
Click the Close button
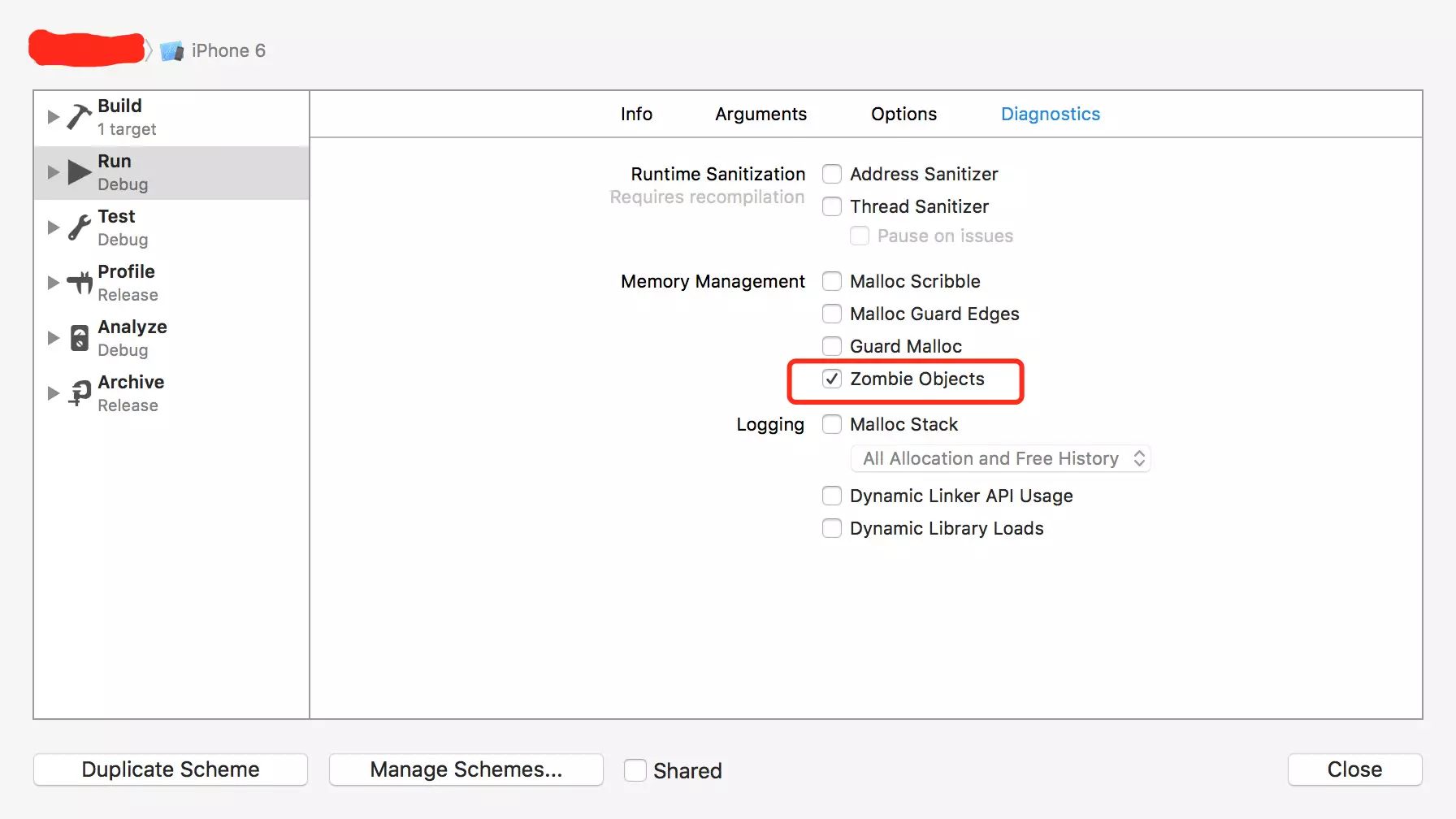[x=1354, y=769]
